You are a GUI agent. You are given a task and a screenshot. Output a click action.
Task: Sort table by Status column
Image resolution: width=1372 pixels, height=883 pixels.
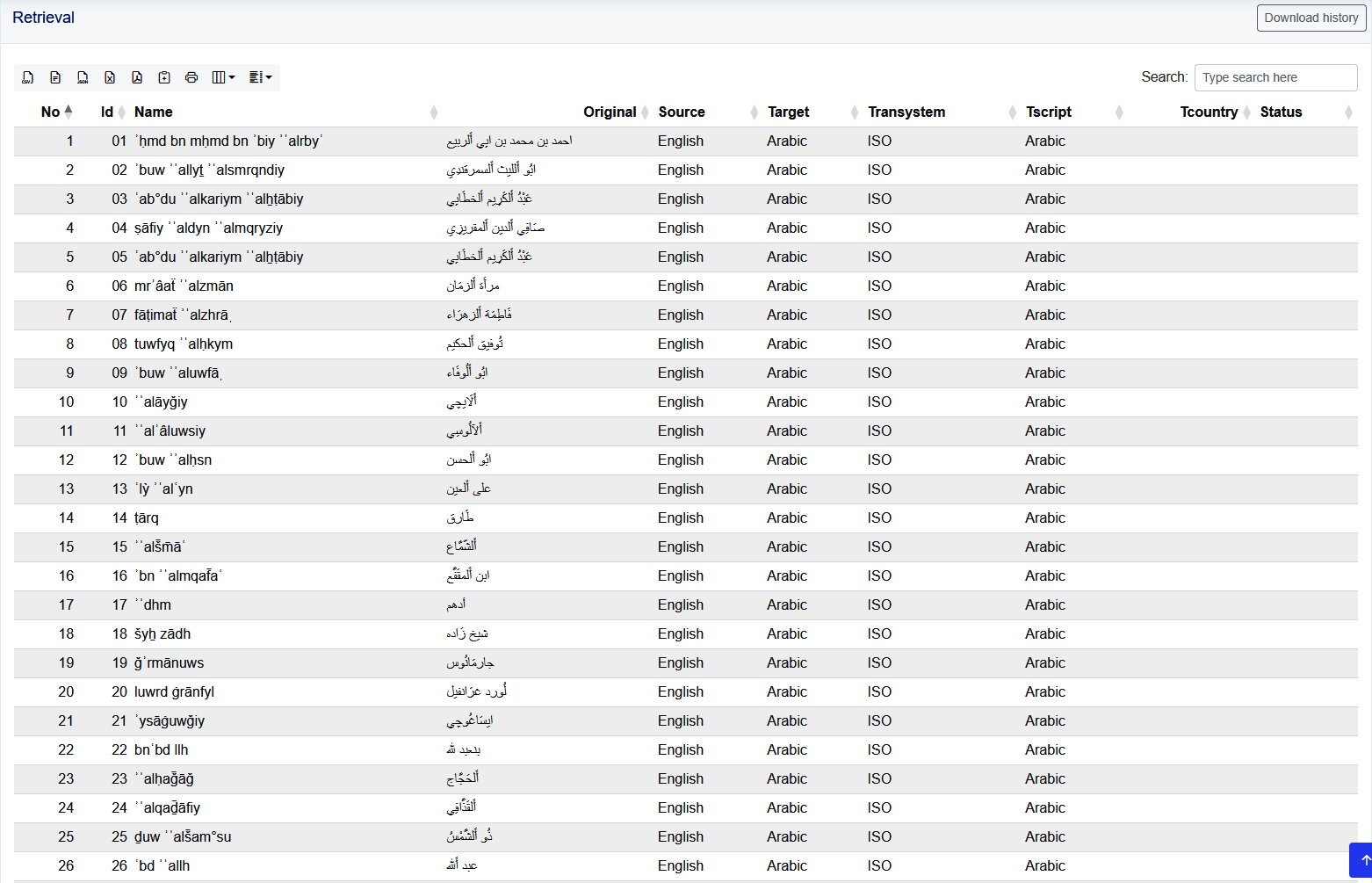(x=1306, y=112)
